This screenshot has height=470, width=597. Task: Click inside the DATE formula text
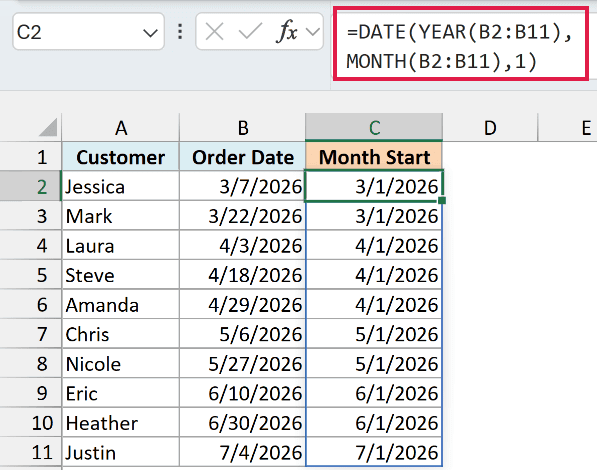click(x=460, y=46)
